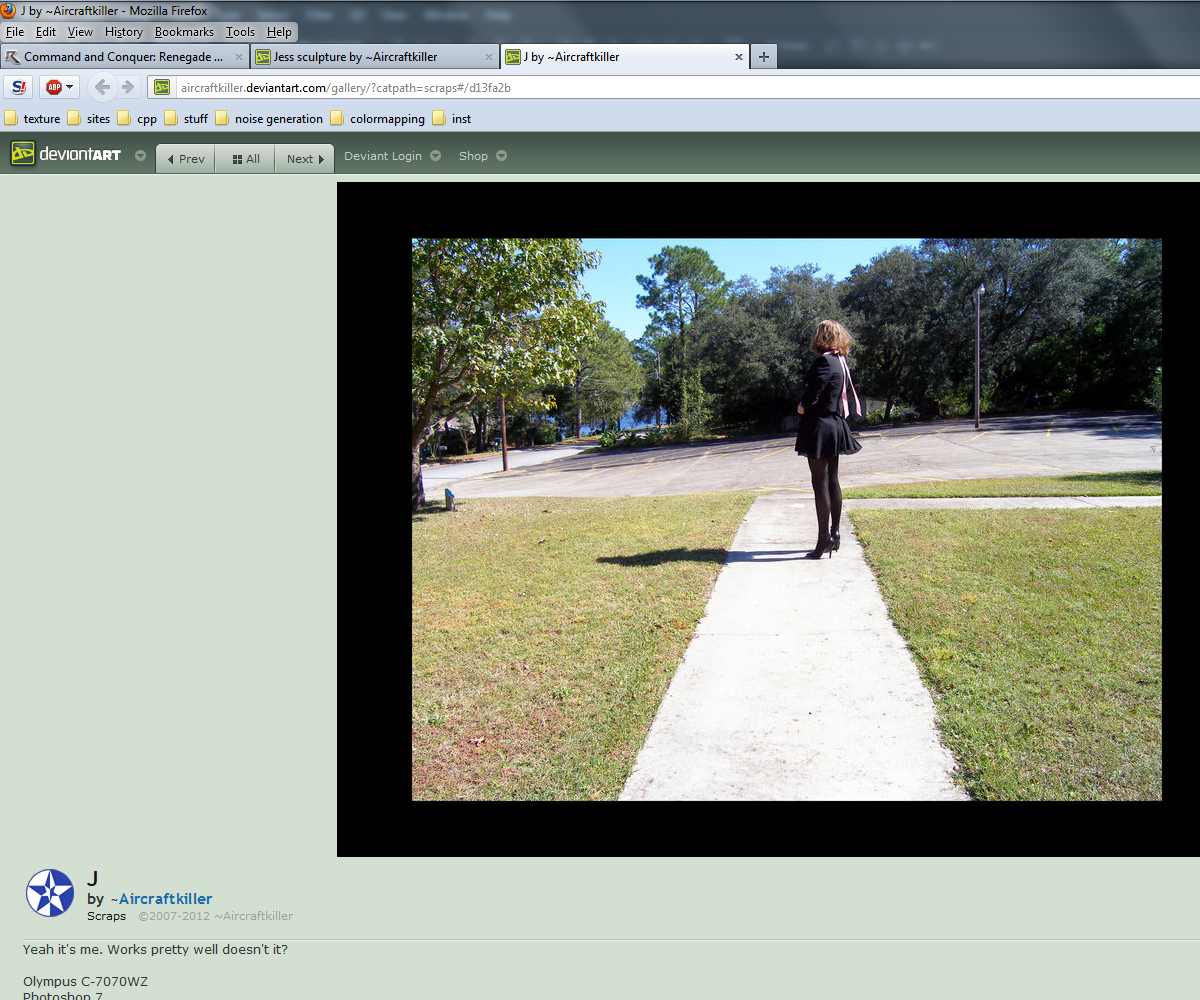Click the site favicon in address bar
The width and height of the screenshot is (1200, 1000).
162,88
